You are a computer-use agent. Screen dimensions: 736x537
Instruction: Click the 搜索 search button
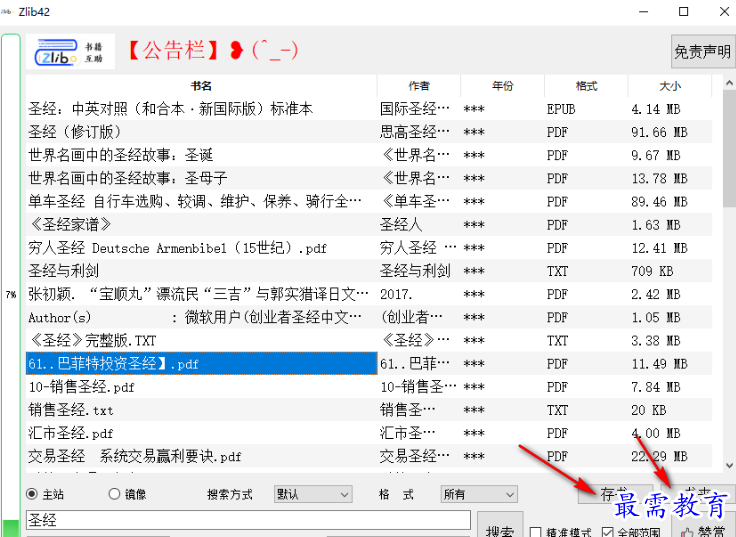pos(500,527)
